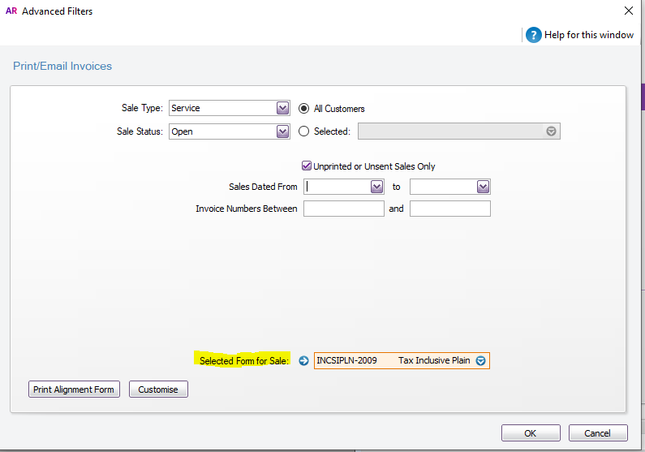Screen dimensions: 645x452
Task: Confirm filters with the OK button
Action: pyautogui.click(x=530, y=433)
